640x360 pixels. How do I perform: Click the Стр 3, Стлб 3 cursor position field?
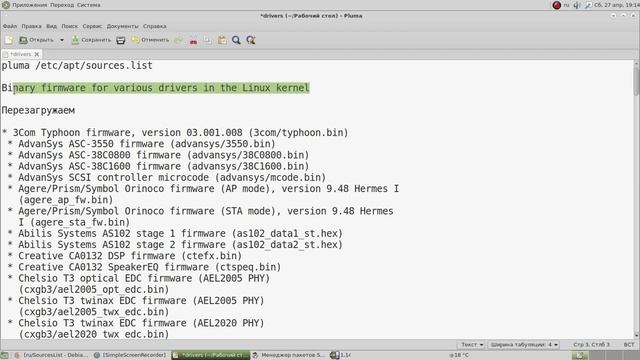pos(591,345)
